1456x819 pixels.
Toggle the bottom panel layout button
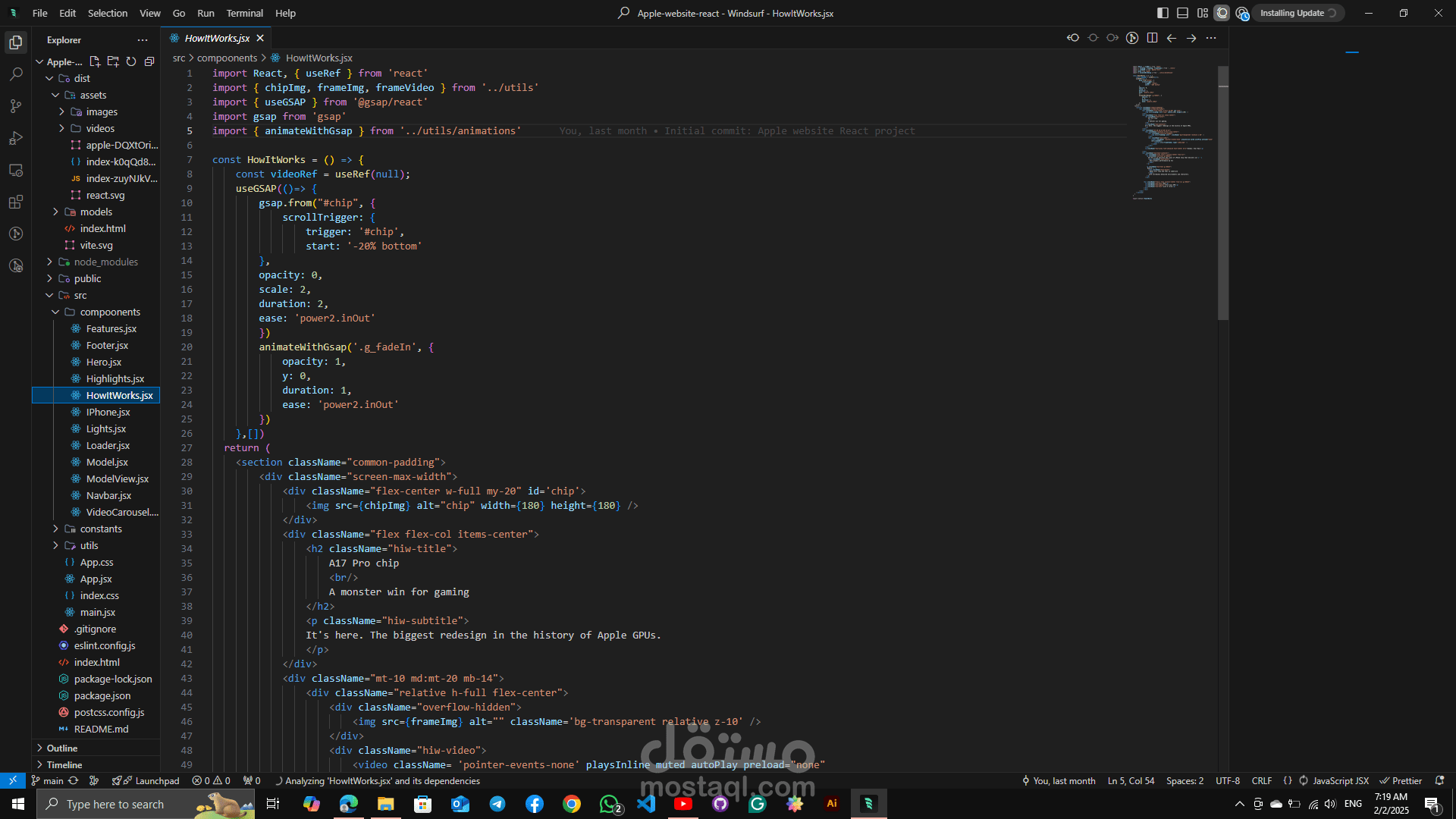pos(1182,13)
